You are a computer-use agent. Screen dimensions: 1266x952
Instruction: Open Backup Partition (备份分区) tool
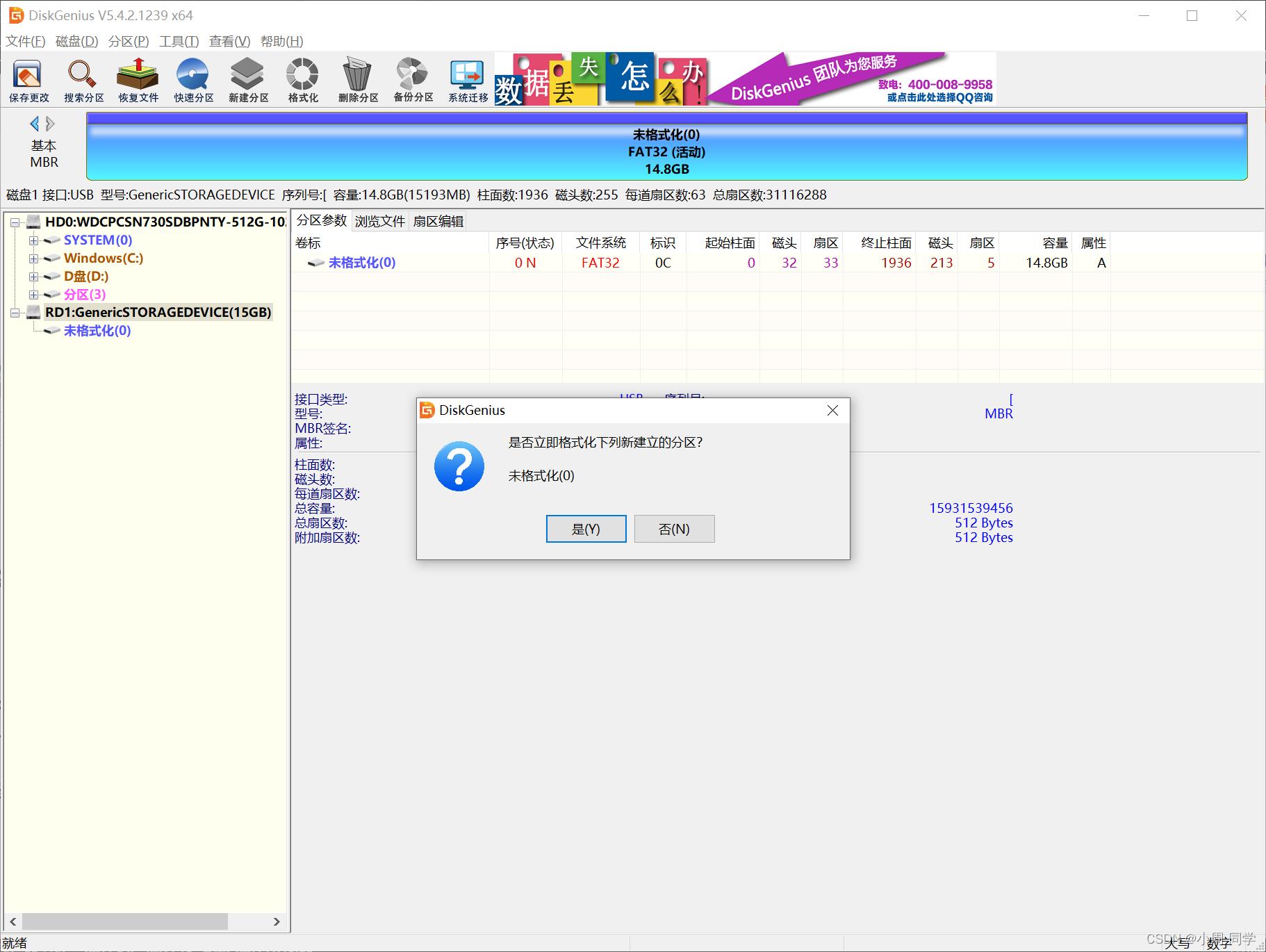413,80
